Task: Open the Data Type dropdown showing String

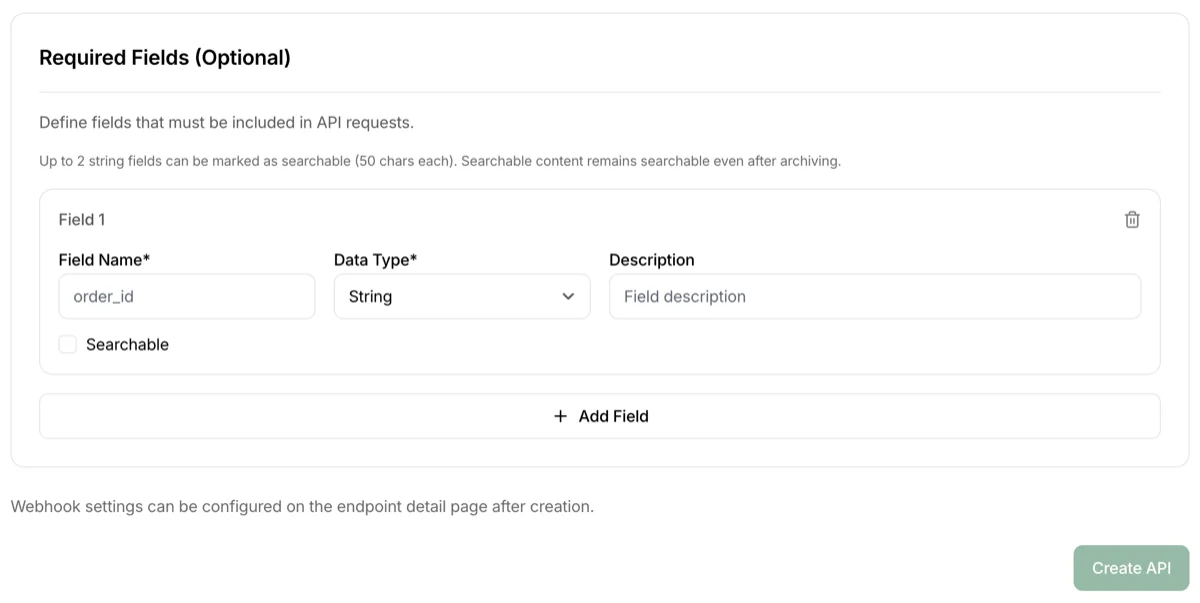Action: [x=461, y=296]
